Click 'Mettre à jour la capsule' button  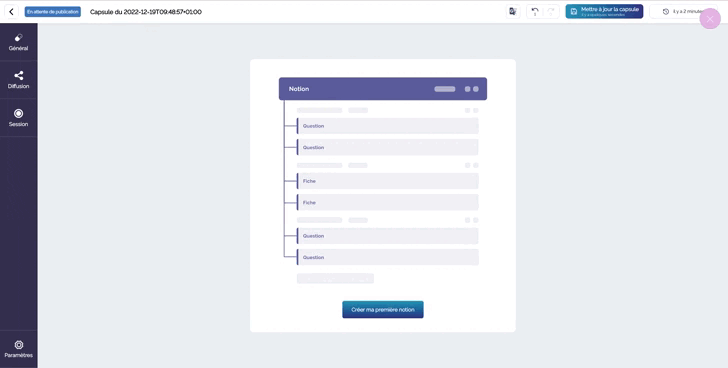[604, 12]
